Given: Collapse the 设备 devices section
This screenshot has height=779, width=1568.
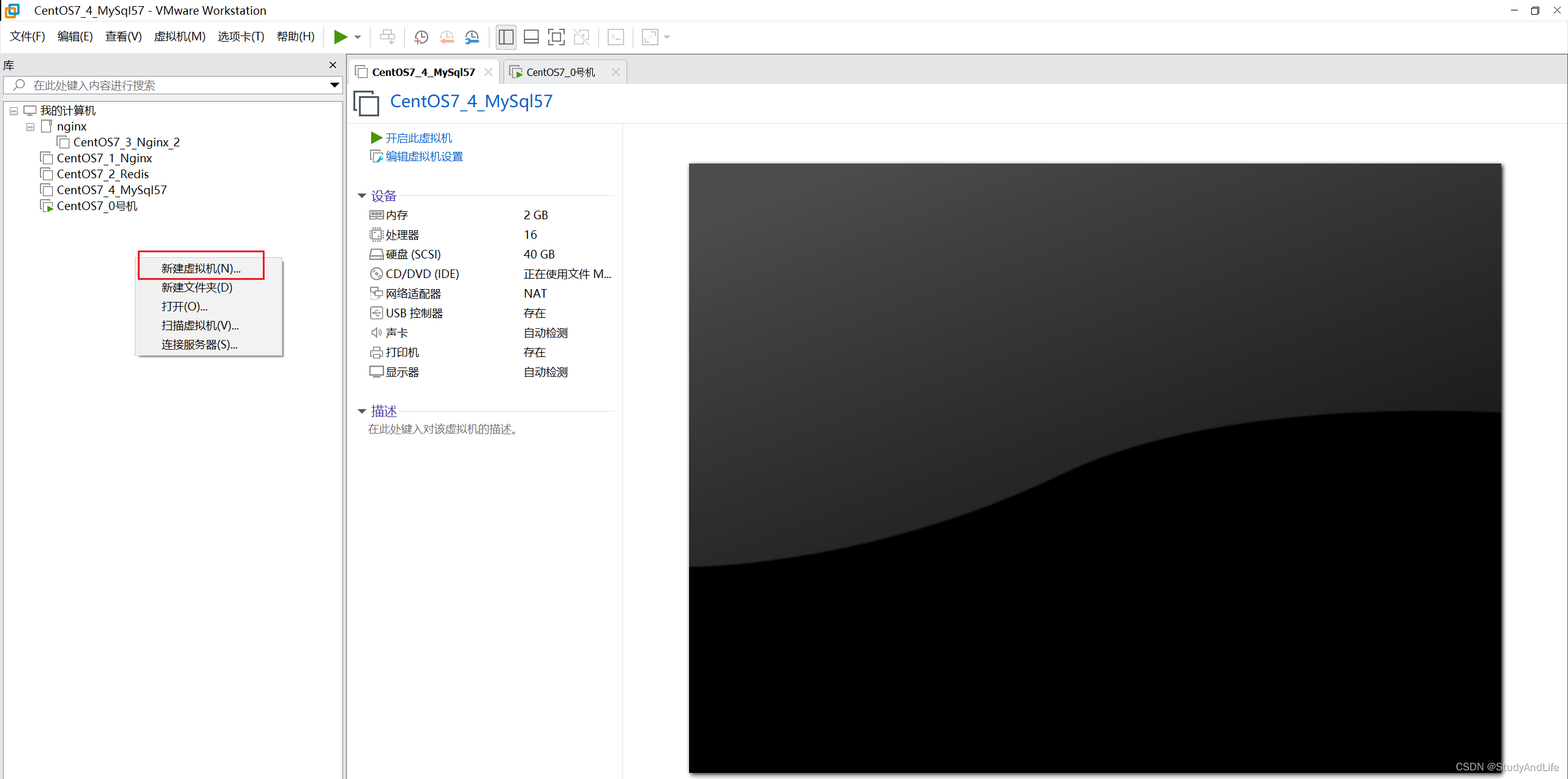Looking at the screenshot, I should [x=362, y=196].
